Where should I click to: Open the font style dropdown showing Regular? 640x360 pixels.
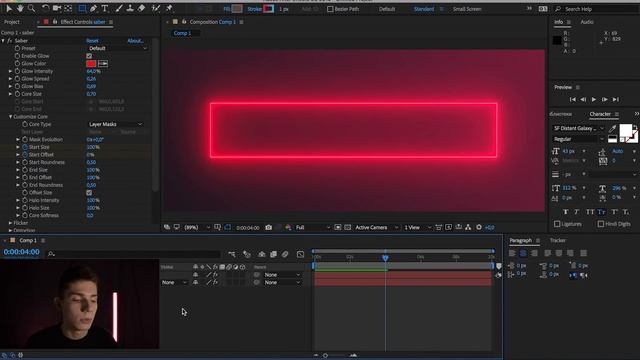pos(578,139)
